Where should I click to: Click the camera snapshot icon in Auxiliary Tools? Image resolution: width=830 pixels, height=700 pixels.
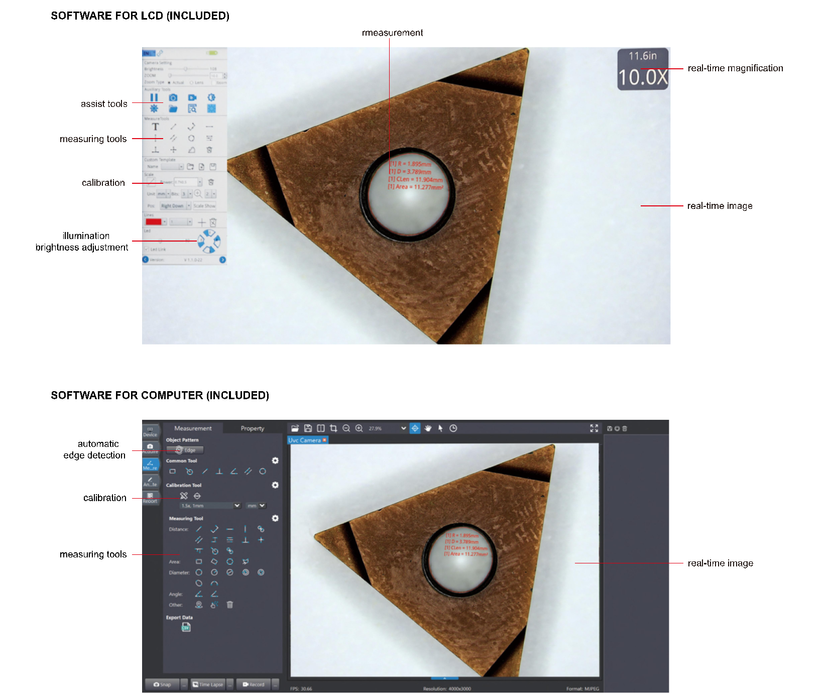click(x=173, y=97)
